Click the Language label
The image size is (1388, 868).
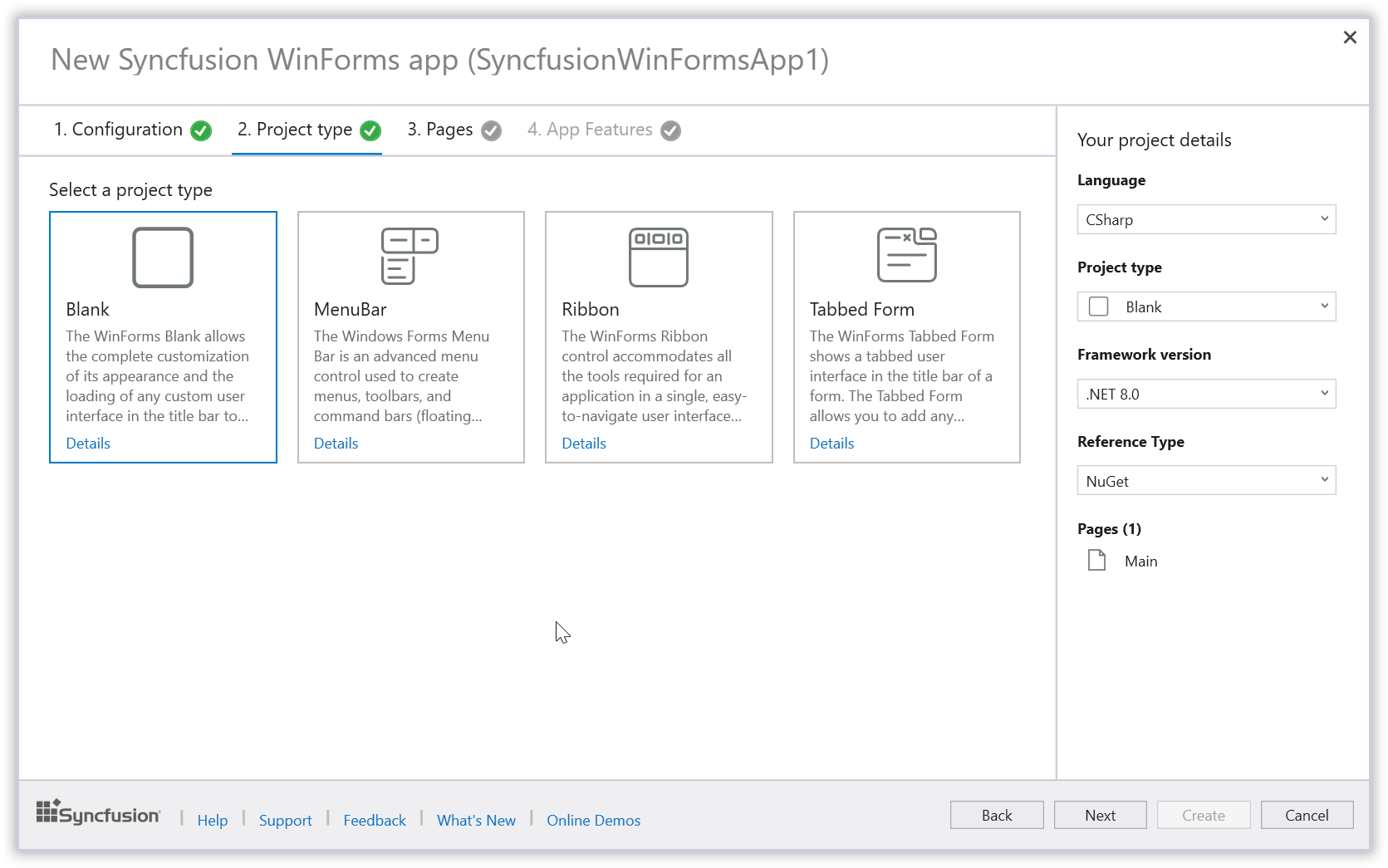coord(1111,179)
